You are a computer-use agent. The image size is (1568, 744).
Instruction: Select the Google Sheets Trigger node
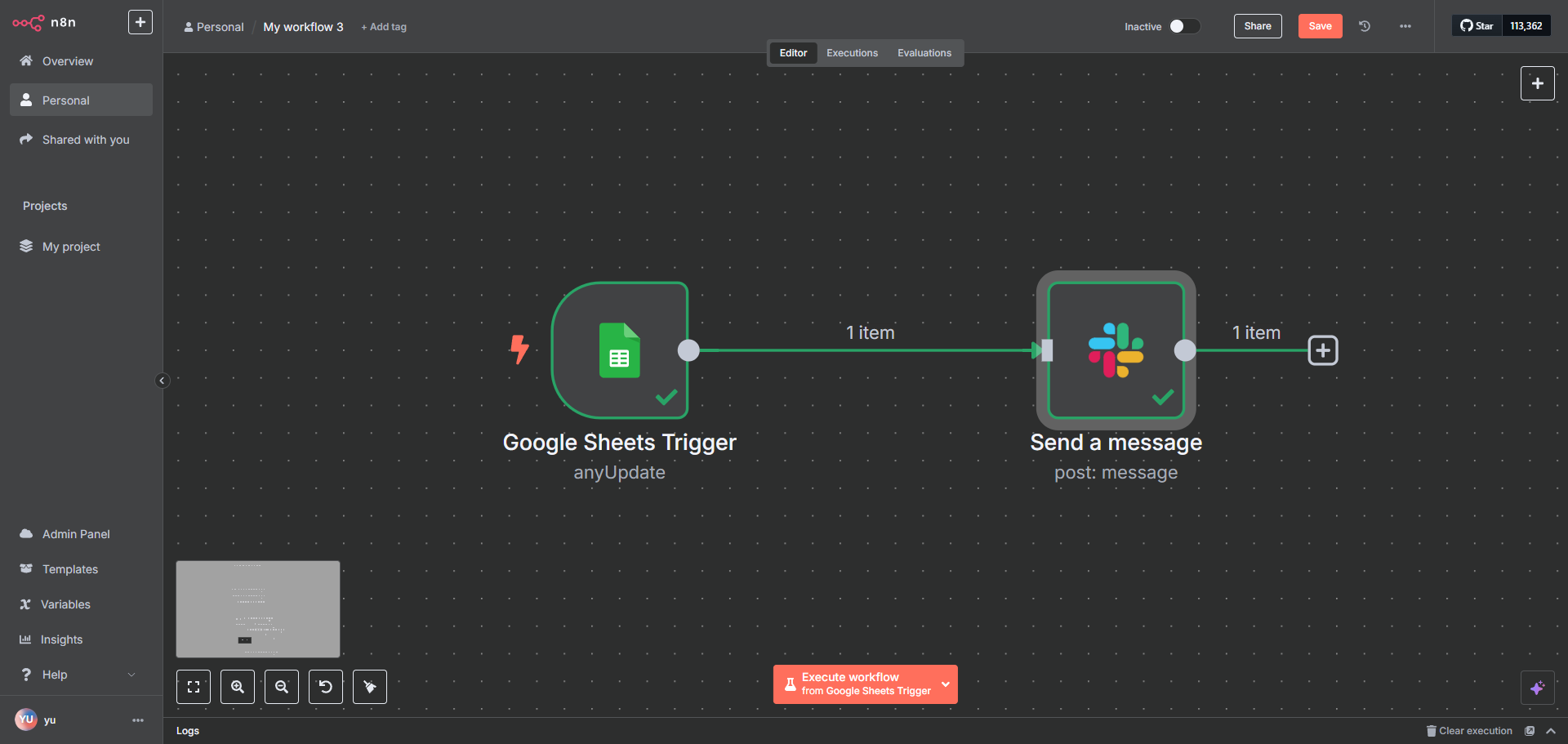[620, 350]
